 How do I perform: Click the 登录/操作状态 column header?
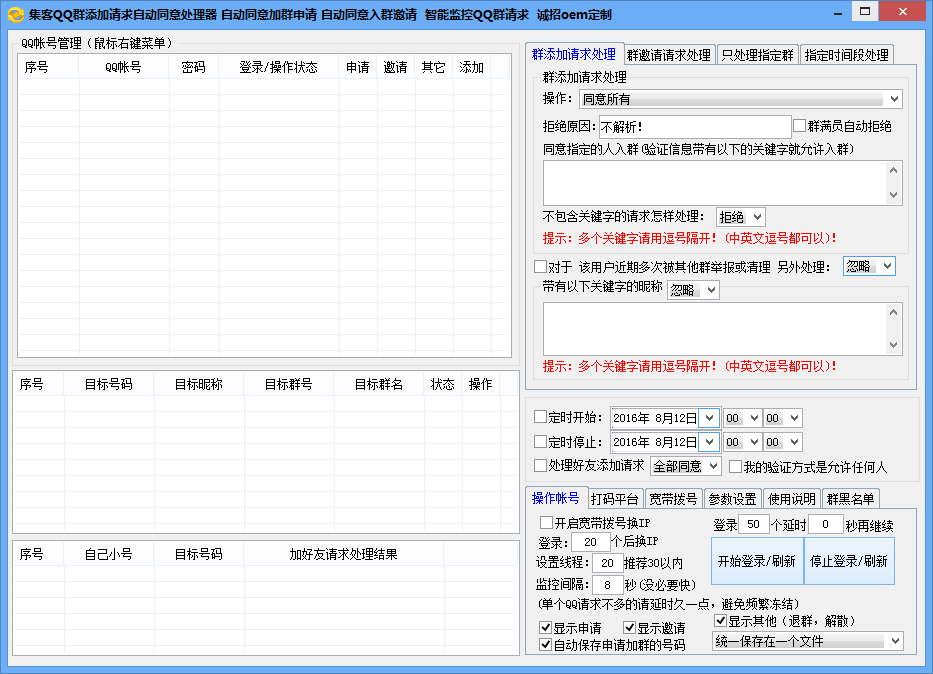coord(278,67)
